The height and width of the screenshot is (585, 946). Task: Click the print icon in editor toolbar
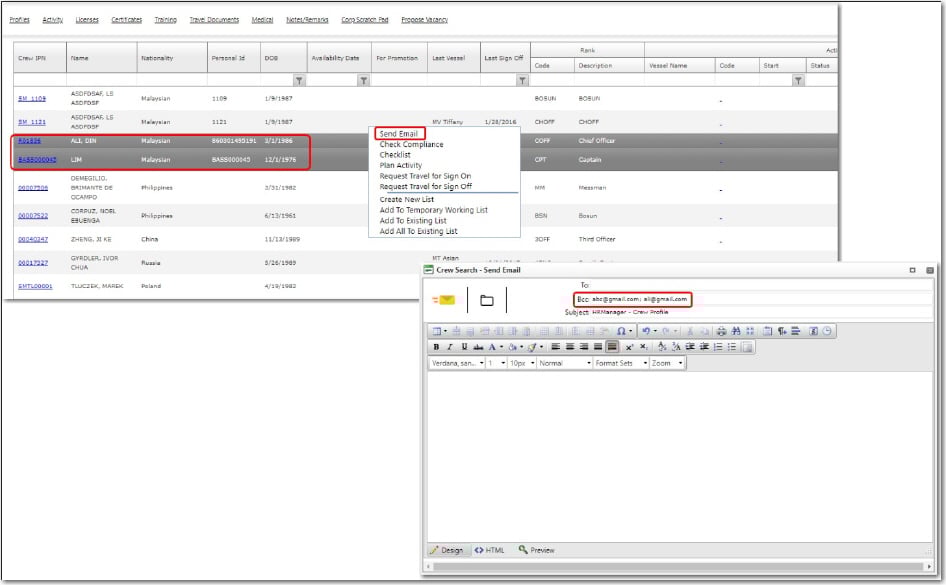click(722, 331)
